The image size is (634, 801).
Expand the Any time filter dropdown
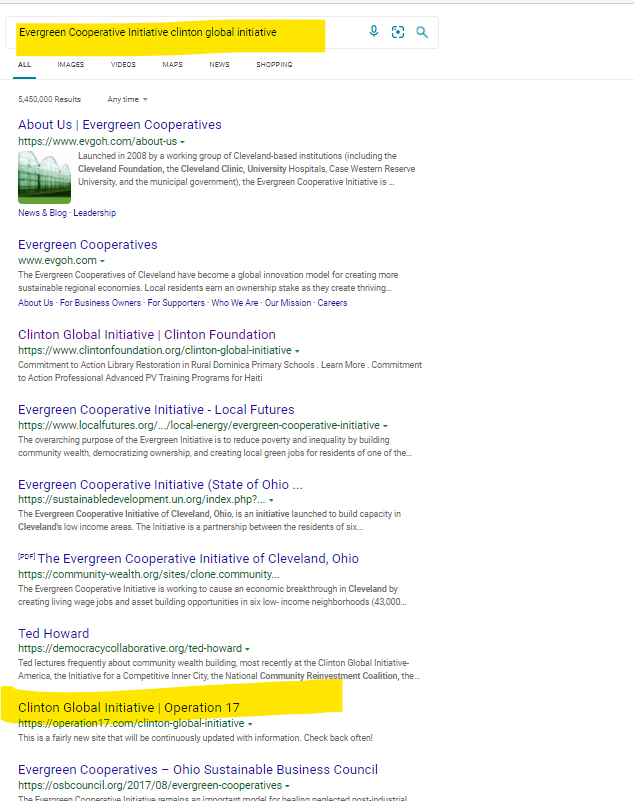[127, 99]
